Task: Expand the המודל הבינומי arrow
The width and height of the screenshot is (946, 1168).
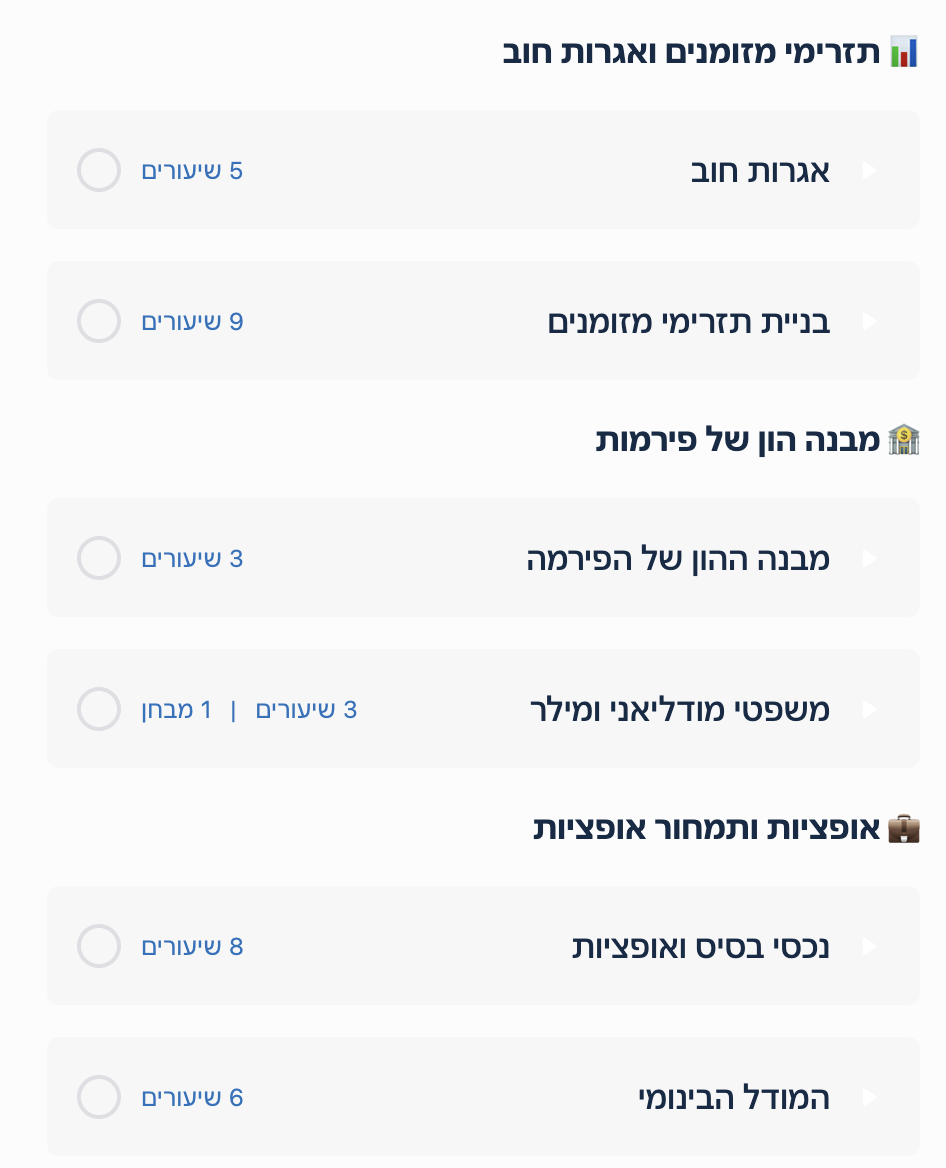Action: pos(869,1098)
